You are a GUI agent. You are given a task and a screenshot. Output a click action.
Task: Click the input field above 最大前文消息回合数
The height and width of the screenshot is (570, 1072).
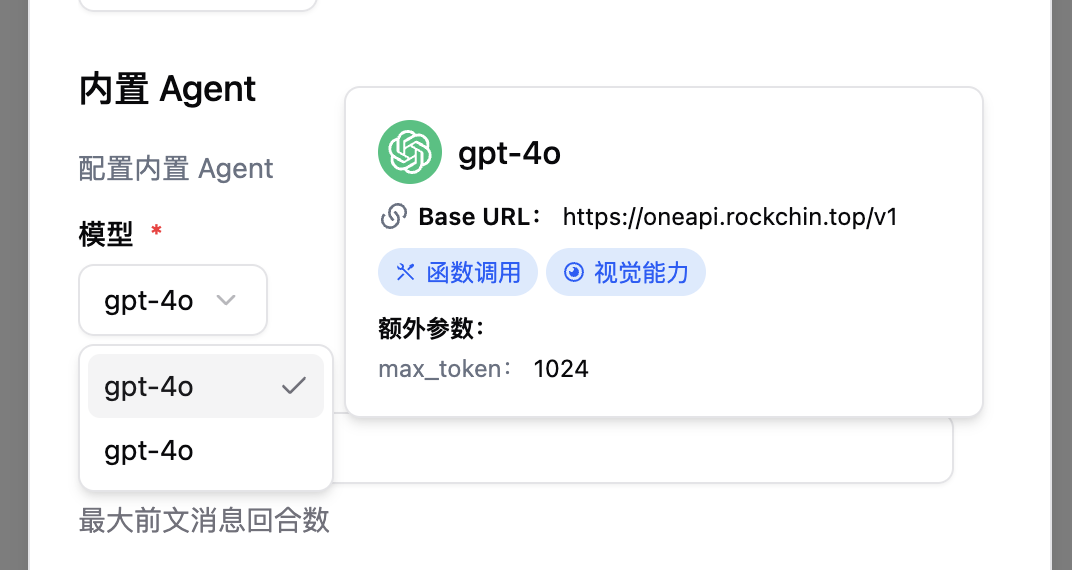[640, 451]
